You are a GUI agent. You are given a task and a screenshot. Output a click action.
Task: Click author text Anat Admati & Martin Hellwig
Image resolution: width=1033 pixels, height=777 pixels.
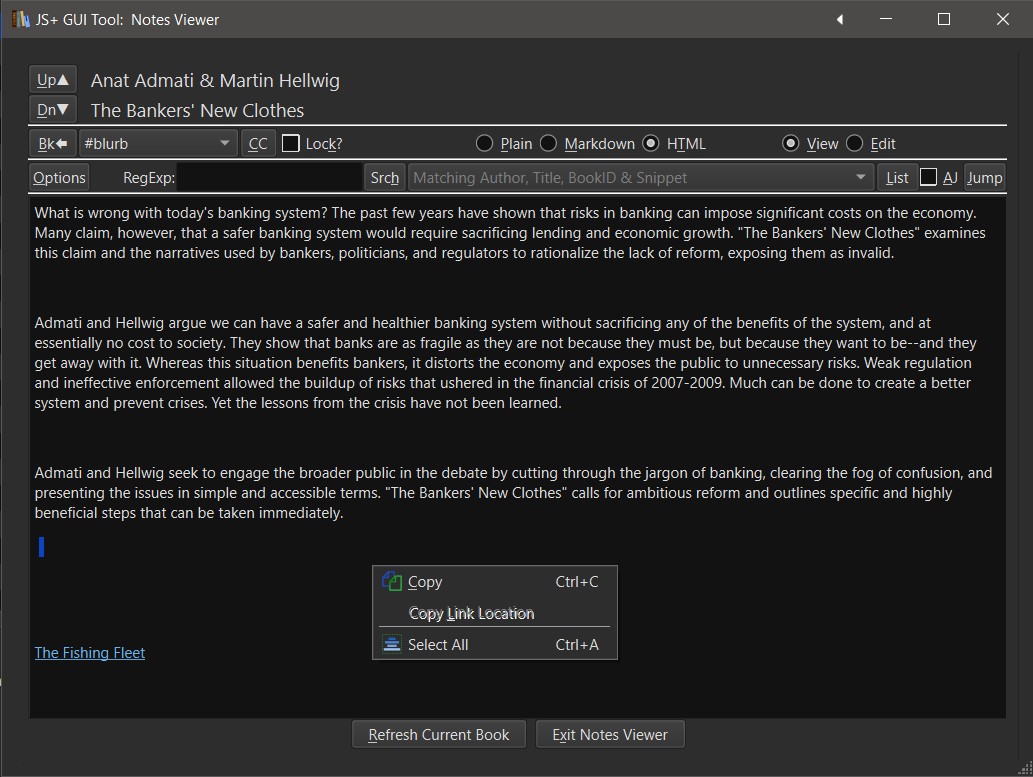point(215,80)
